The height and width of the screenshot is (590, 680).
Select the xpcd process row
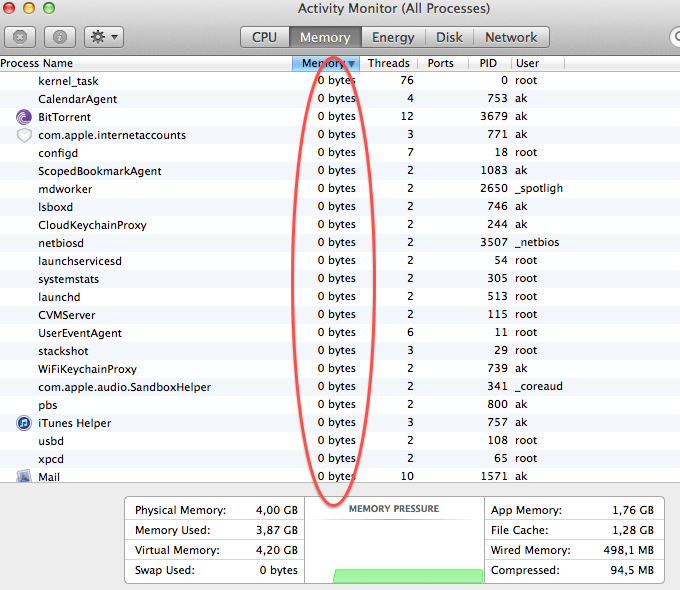coord(340,459)
